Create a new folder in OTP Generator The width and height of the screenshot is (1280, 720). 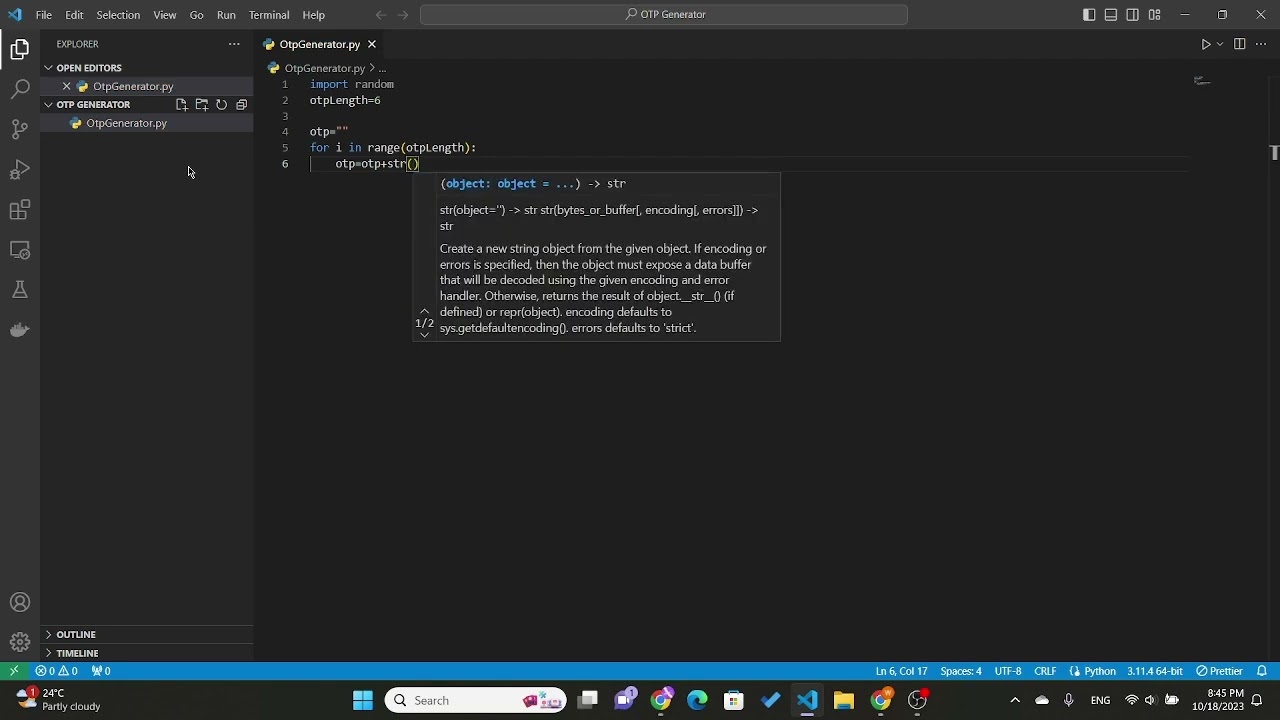coord(202,104)
